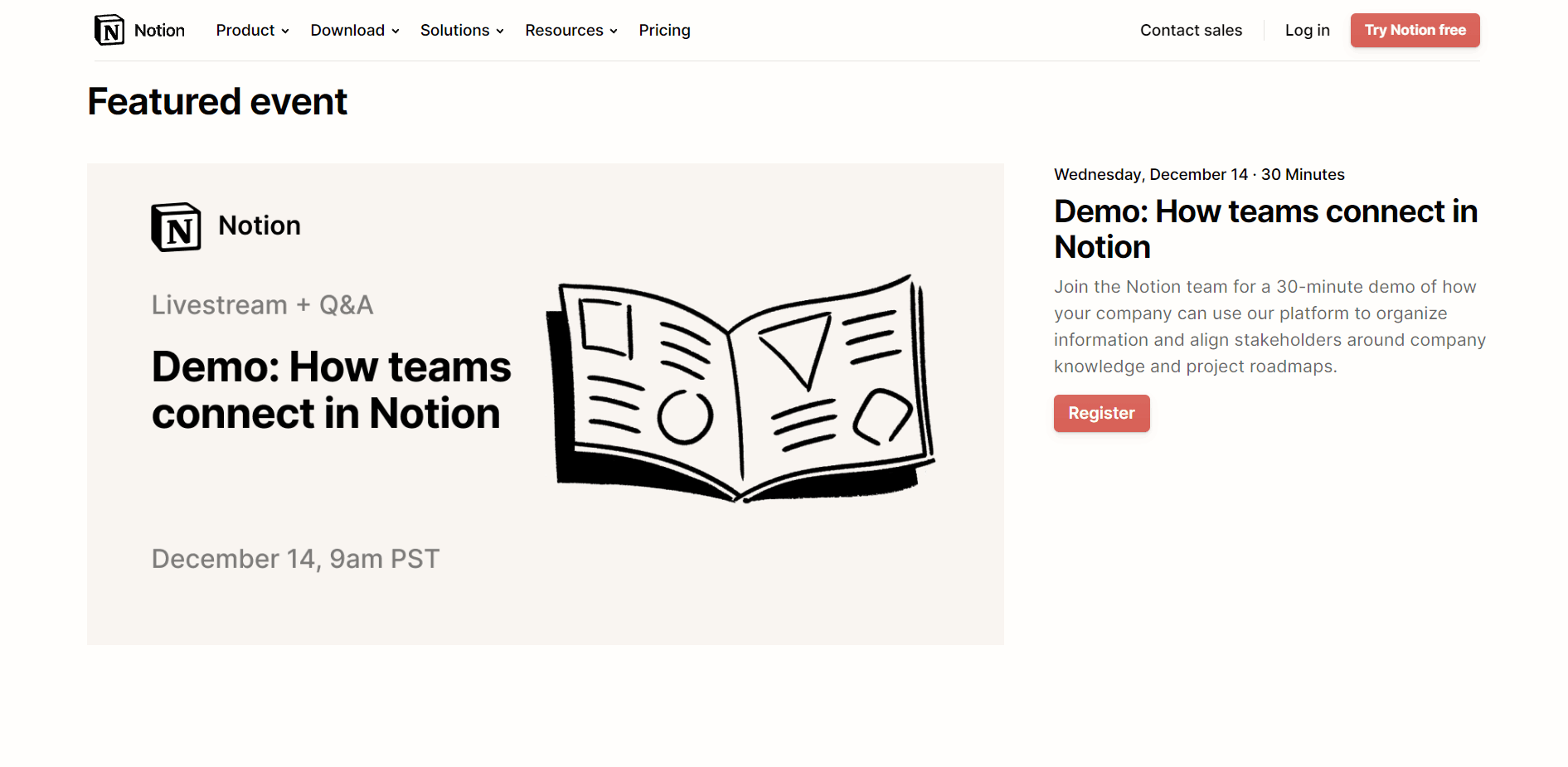Open the featured event banner image
Image resolution: width=1568 pixels, height=767 pixels.
(546, 404)
